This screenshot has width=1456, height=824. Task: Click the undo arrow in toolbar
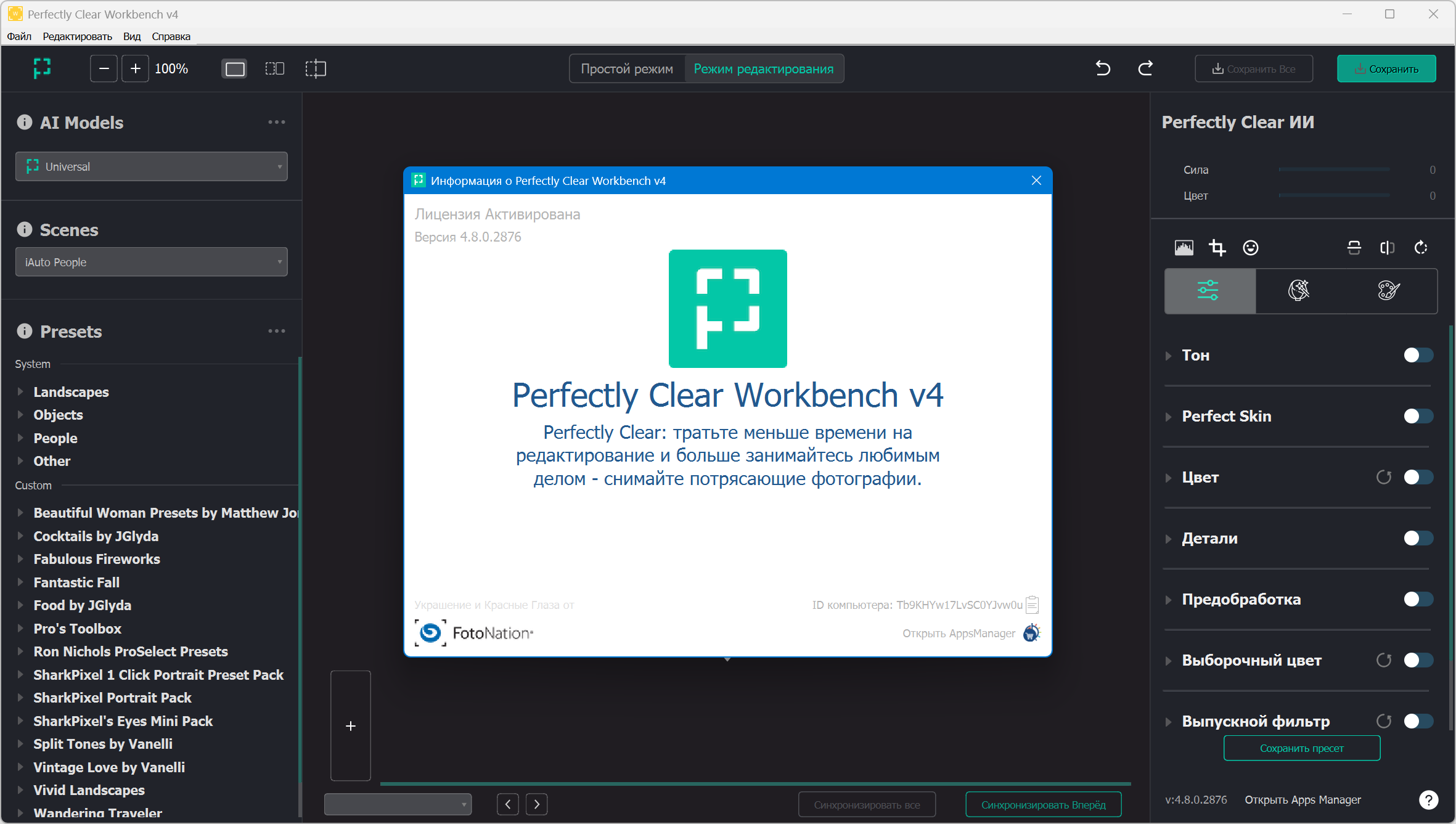pos(1103,68)
